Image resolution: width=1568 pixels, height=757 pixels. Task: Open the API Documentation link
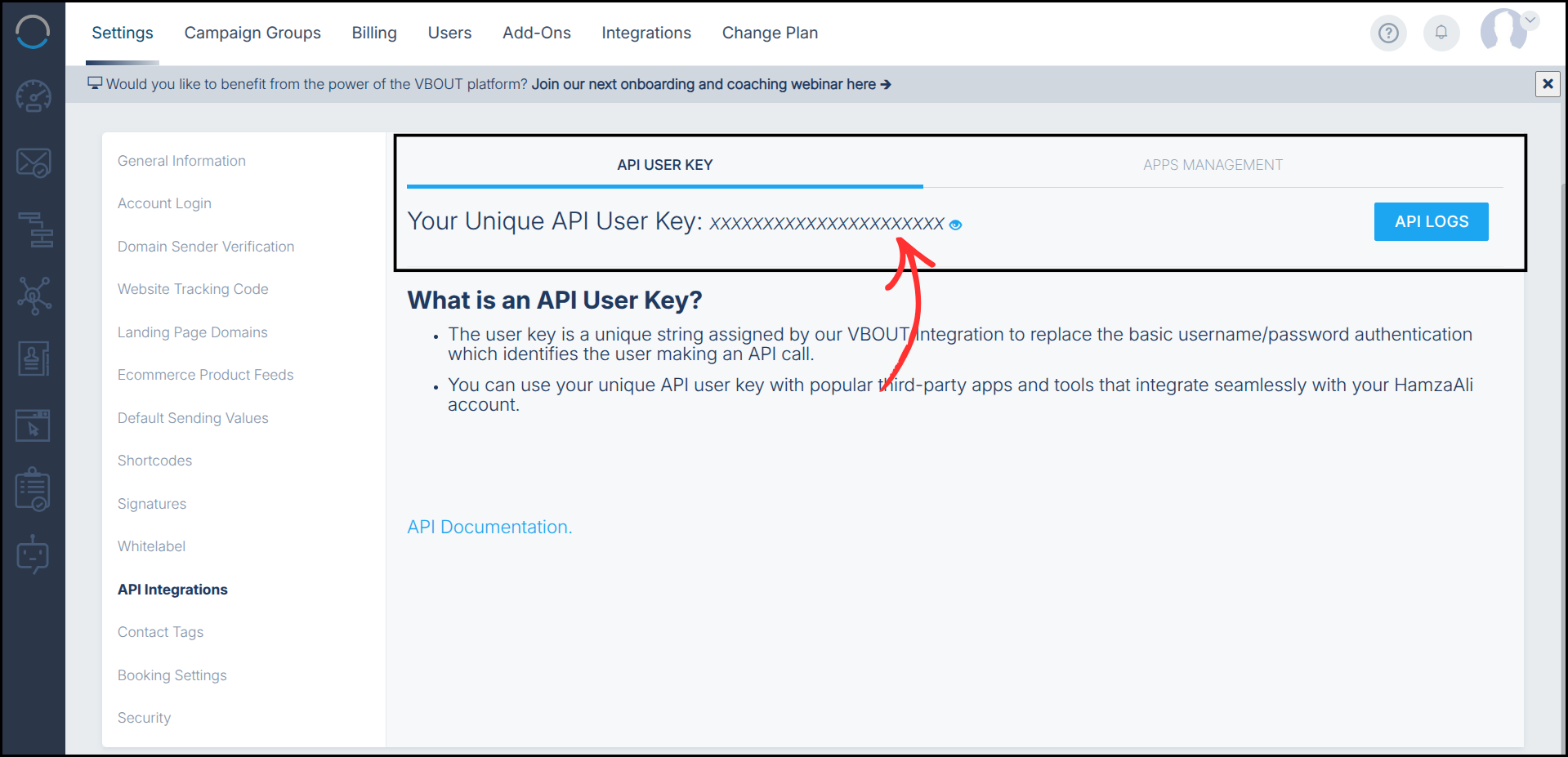[x=489, y=527]
